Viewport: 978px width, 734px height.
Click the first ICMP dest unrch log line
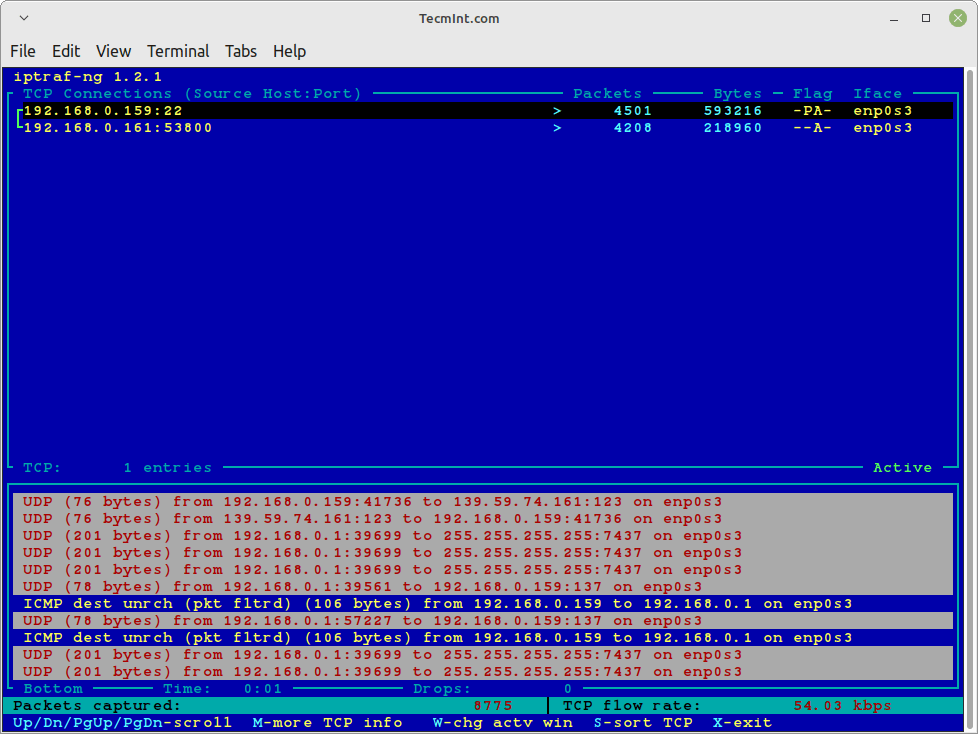pos(437,604)
